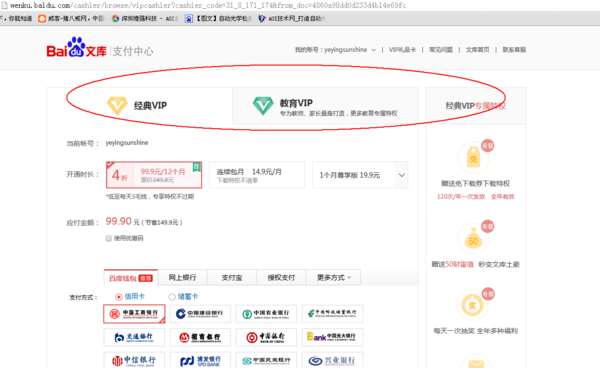Viewport: 600px width, 368px height.
Task: Choose the 中国光大银行 bank option
Action: (332, 337)
